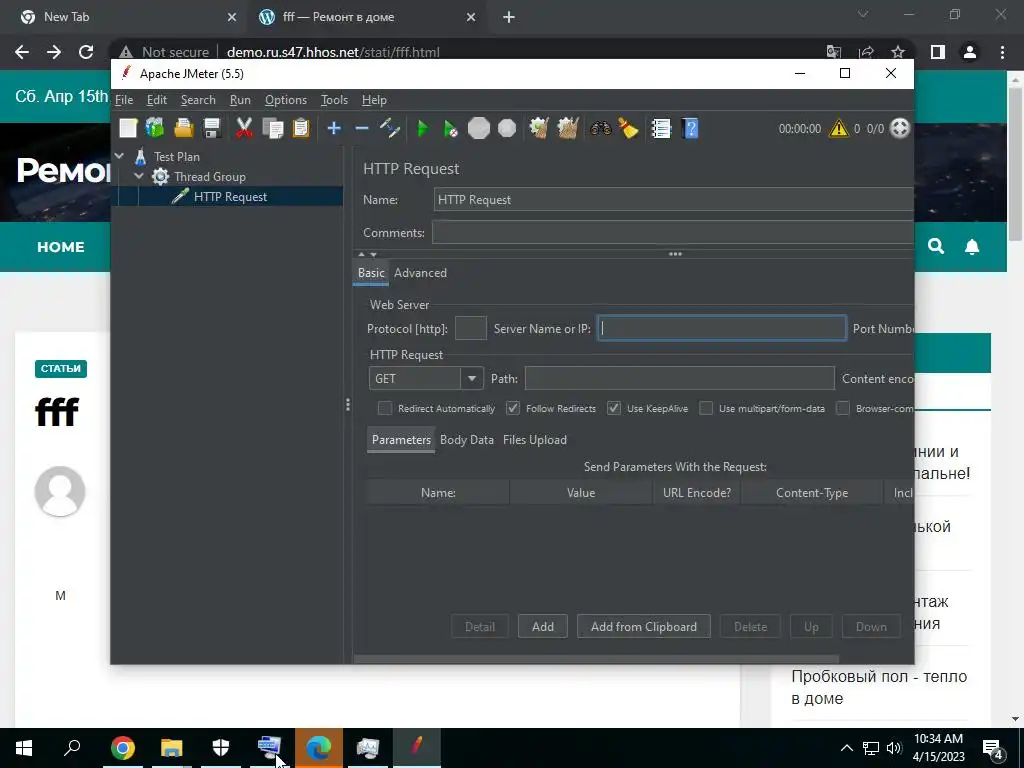Collapse the Thread Group tree node
The height and width of the screenshot is (768, 1024).
point(139,176)
